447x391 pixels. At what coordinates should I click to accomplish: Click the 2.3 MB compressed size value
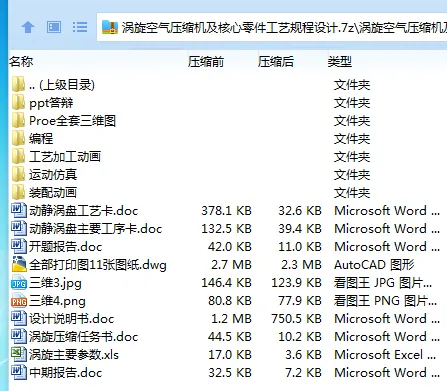point(301,265)
